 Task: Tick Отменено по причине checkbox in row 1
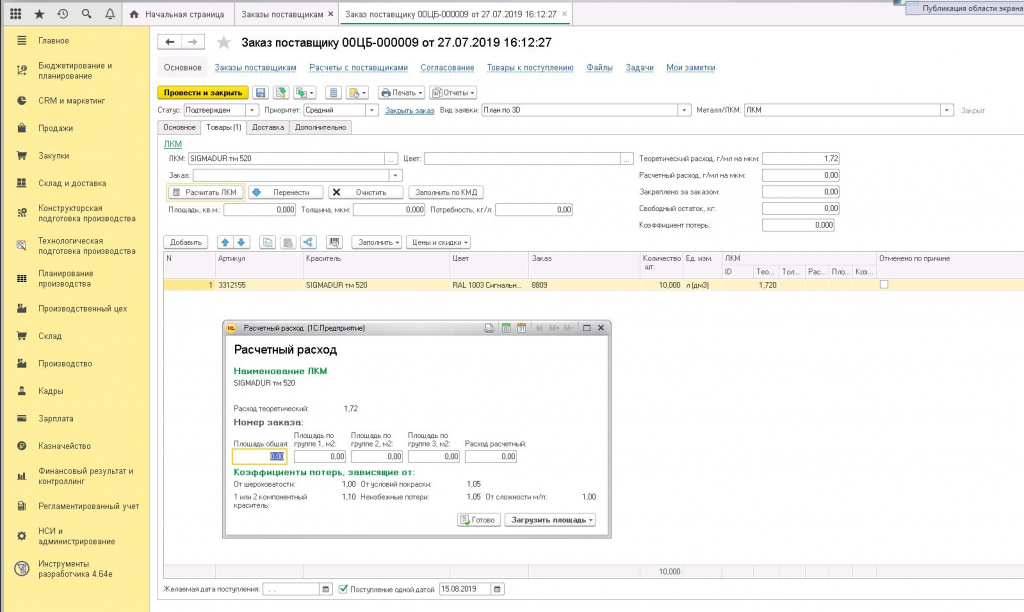(884, 285)
